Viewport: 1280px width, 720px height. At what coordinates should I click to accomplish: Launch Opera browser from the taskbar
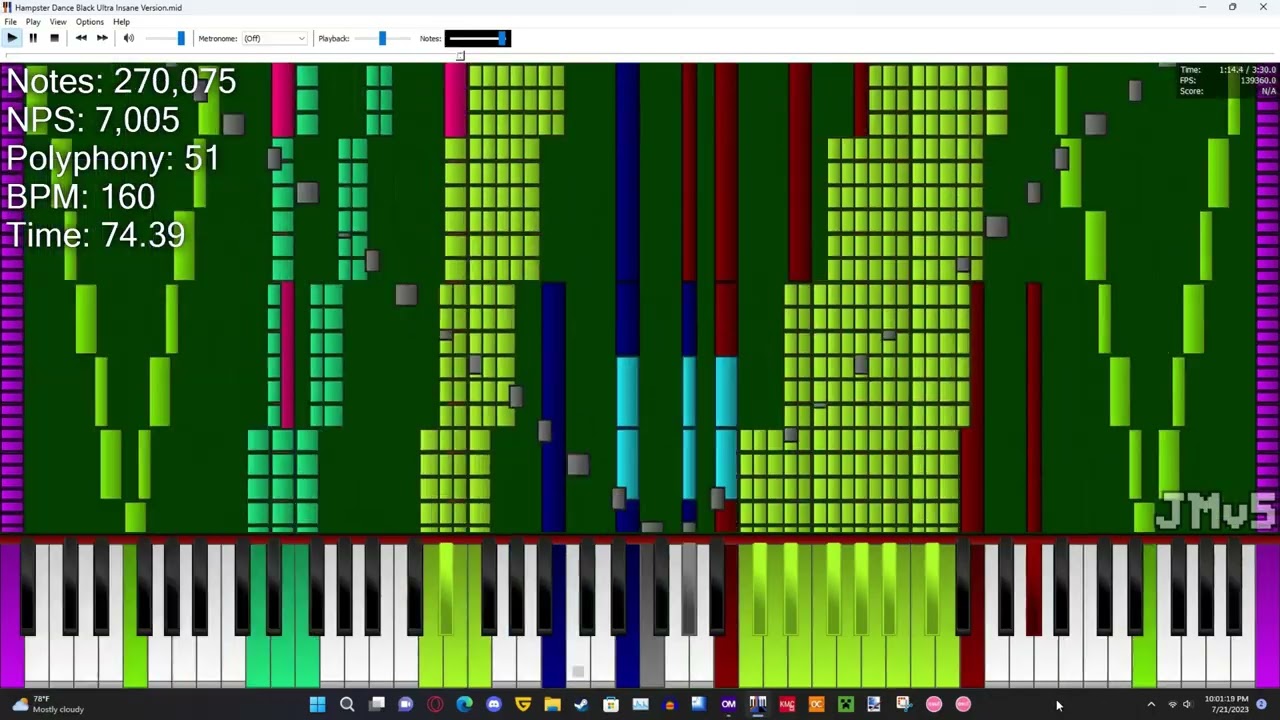pyautogui.click(x=435, y=705)
